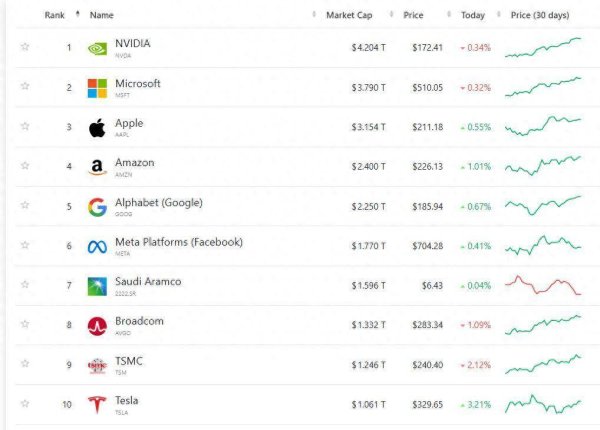Click the Alphabet Google G logo
Viewport: 600px width, 430px height.
click(97, 207)
